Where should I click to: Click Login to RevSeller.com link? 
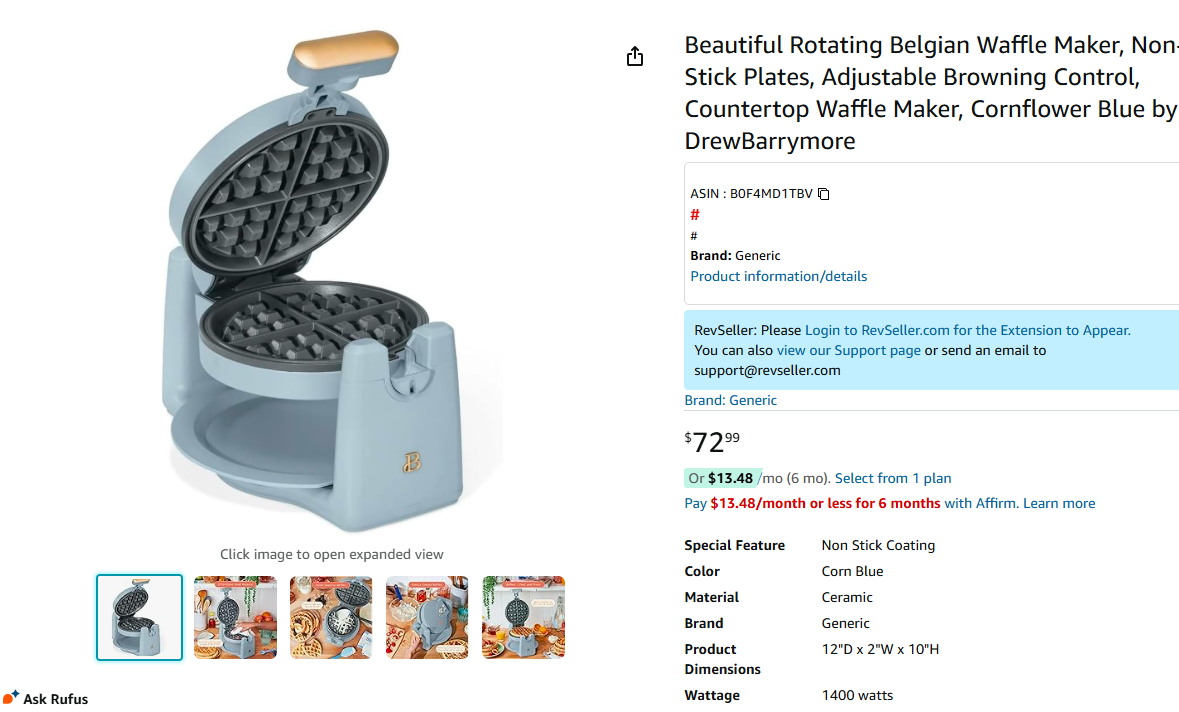(967, 330)
